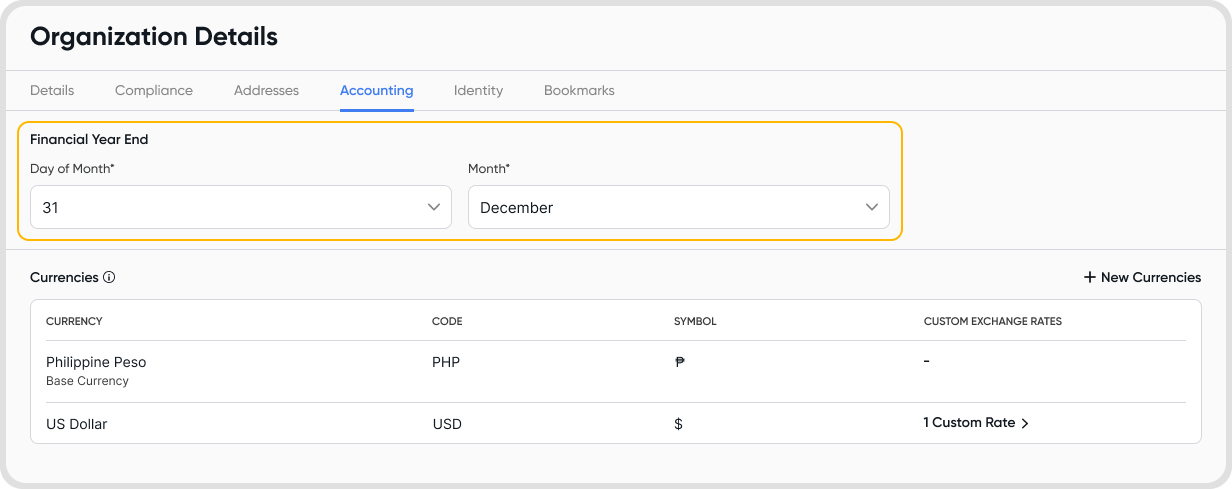
Task: Switch to the Details tab
Action: 52,90
